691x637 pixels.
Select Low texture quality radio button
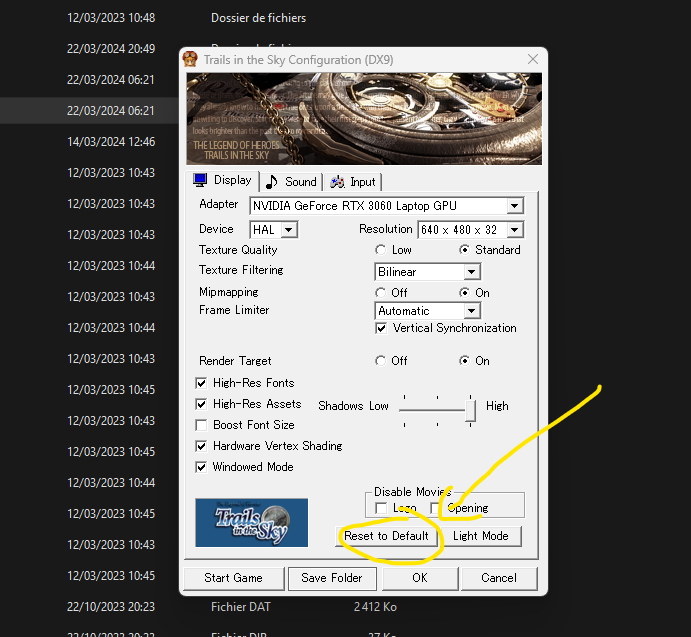[380, 250]
